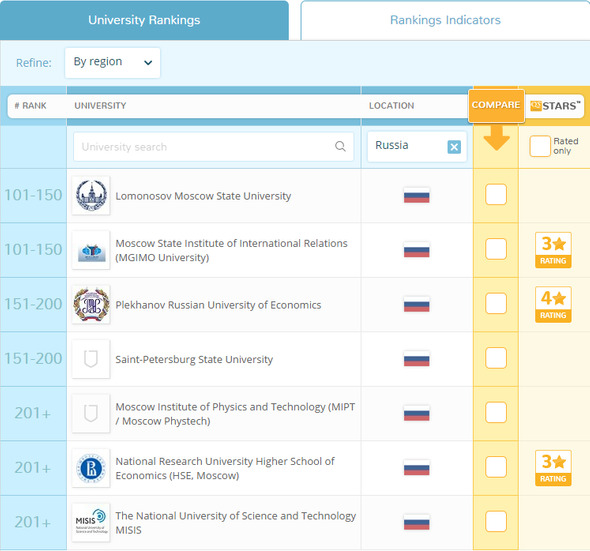Click the Russian flag in the Saint-Petersburg row

pyautogui.click(x=417, y=359)
